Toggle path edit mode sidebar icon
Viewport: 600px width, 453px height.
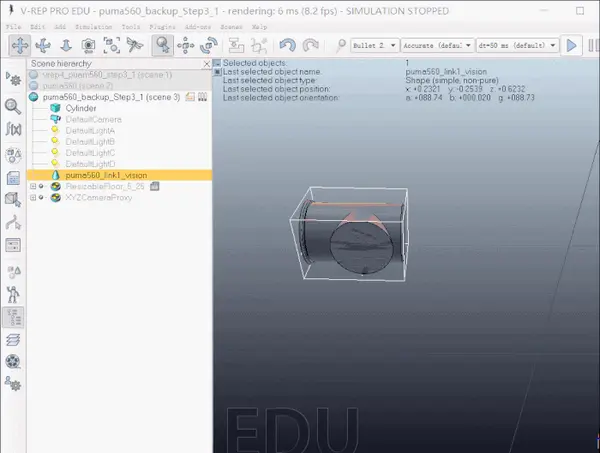click(x=13, y=223)
